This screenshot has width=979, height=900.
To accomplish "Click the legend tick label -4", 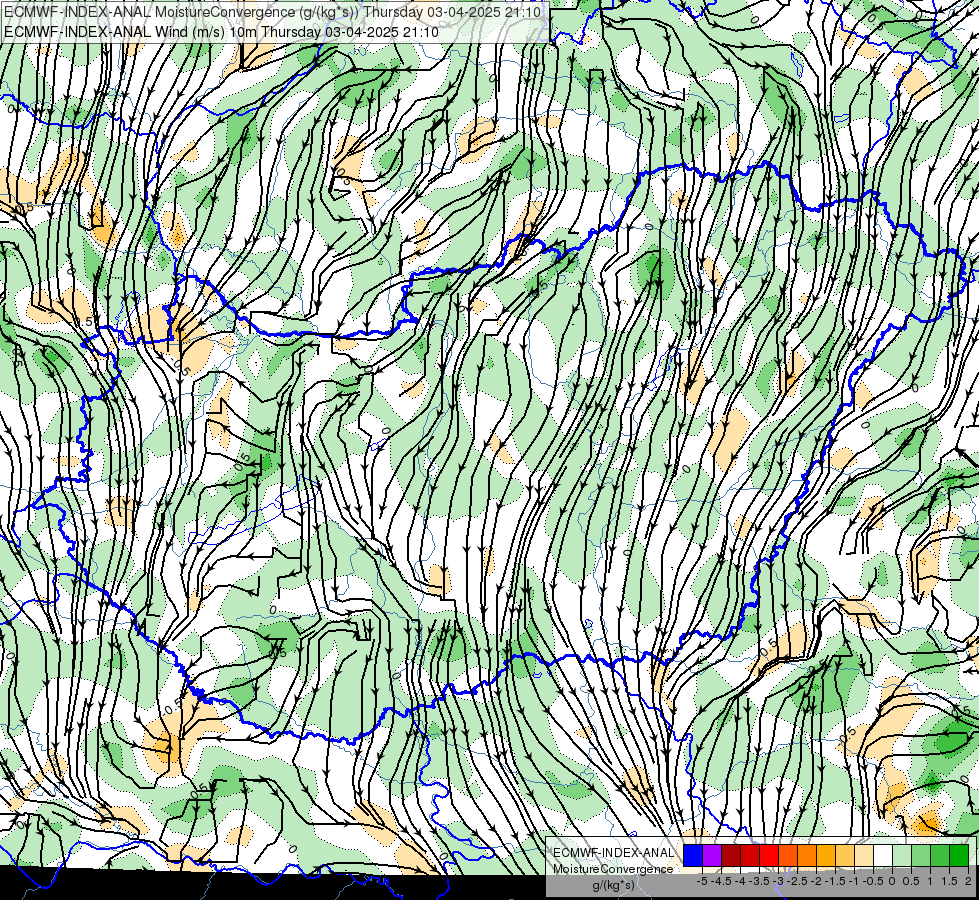I will pyautogui.click(x=740, y=881).
